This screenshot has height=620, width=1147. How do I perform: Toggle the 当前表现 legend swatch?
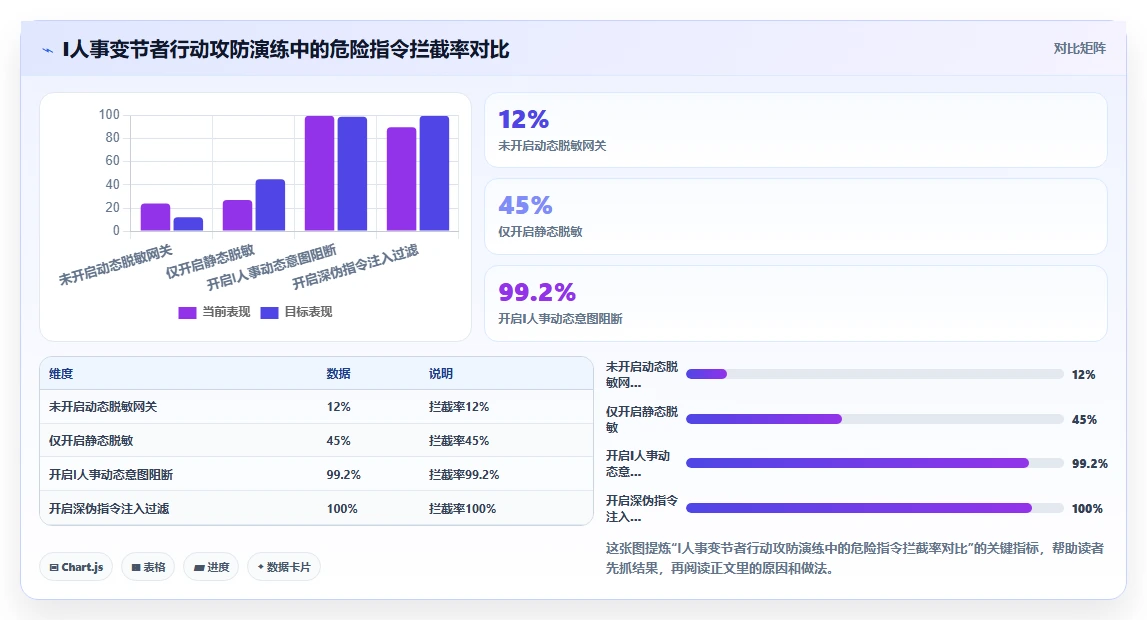[187, 312]
